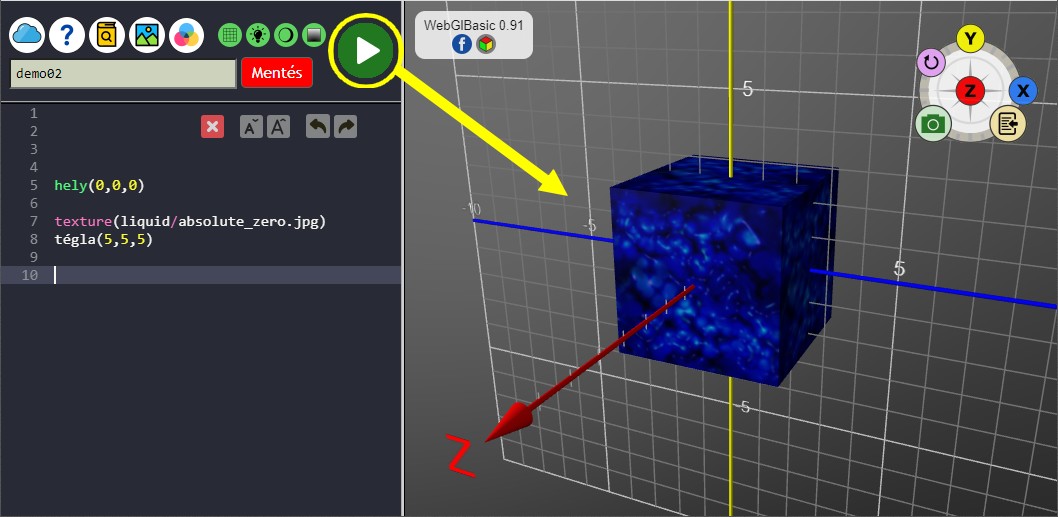Viewport: 1058px width, 517px height.
Task: Open the Facebook link under WebGlBasic
Action: 462,44
